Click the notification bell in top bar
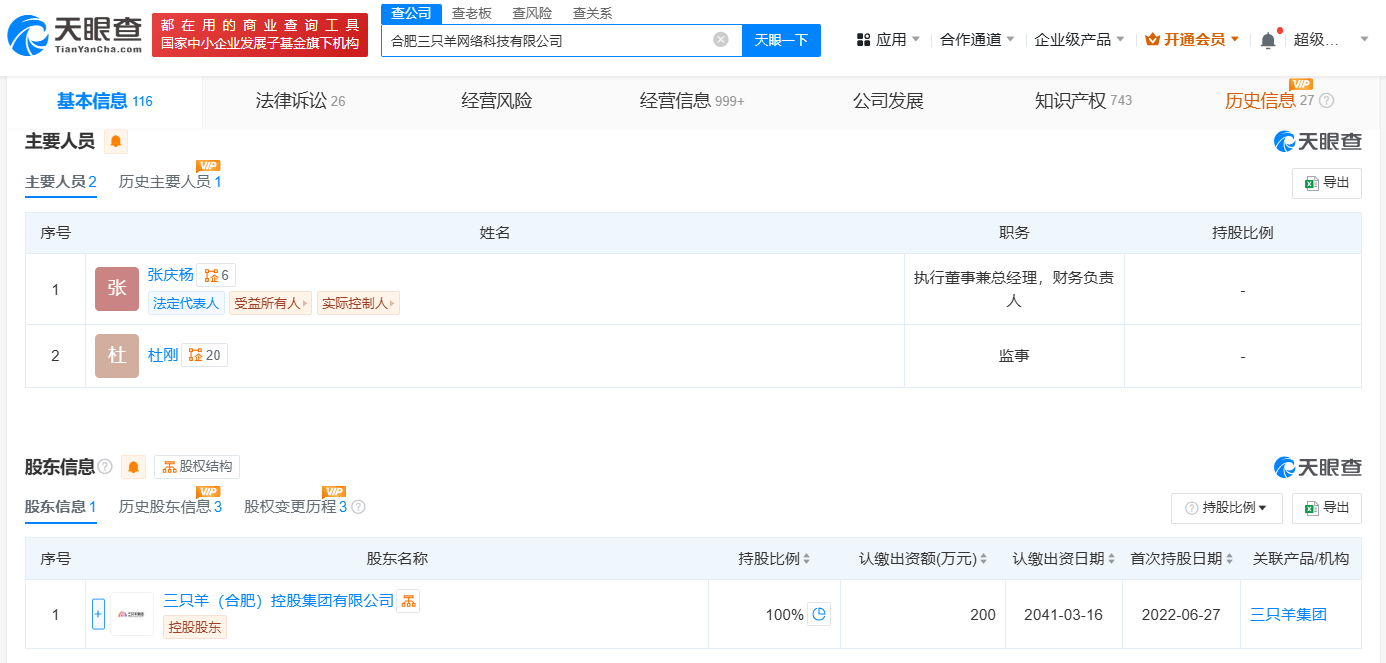This screenshot has width=1386, height=663. click(1268, 40)
